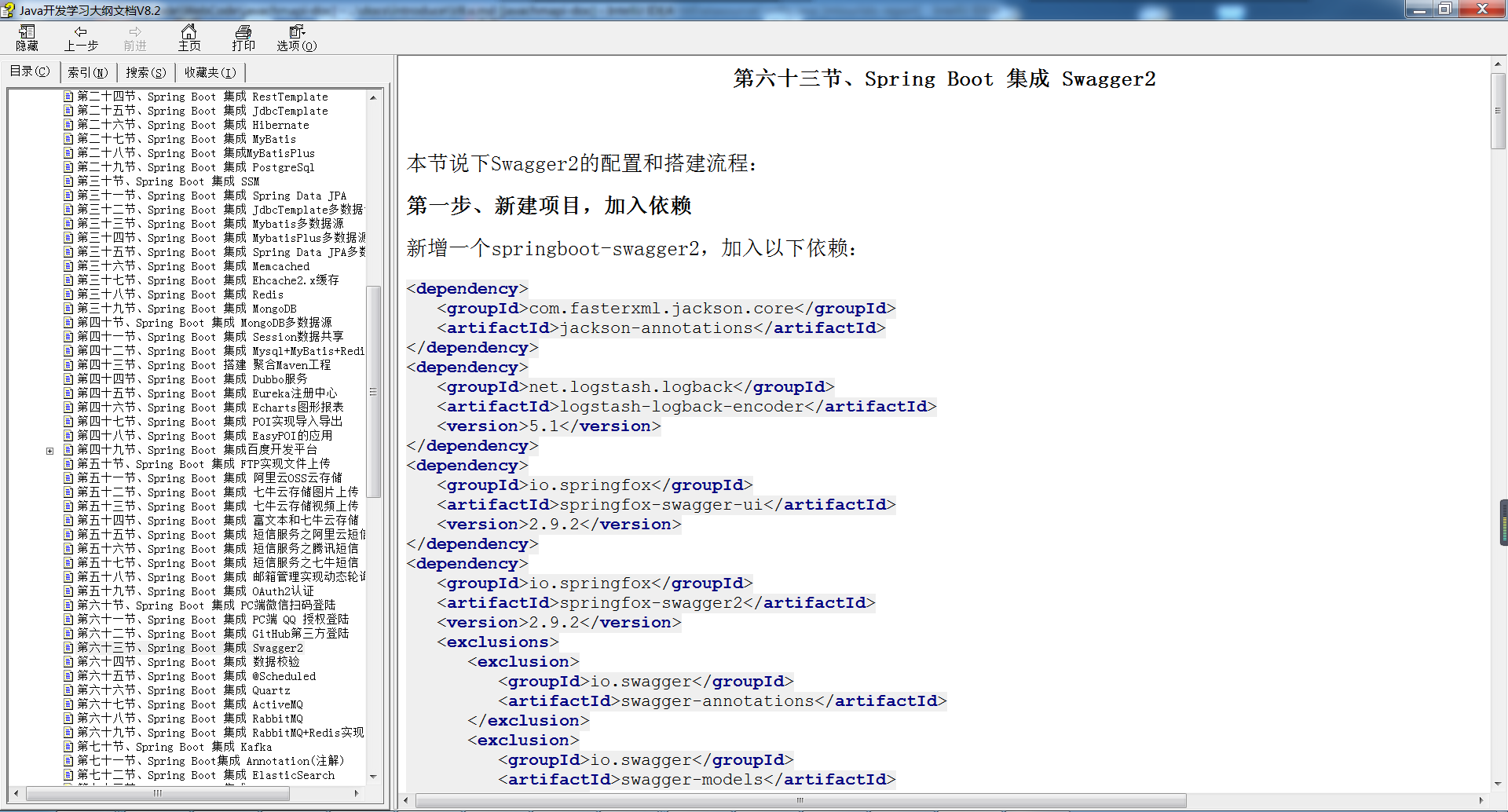The height and width of the screenshot is (812, 1508).
Task: Click the Forward (前进) arrow icon
Action: click(x=135, y=31)
